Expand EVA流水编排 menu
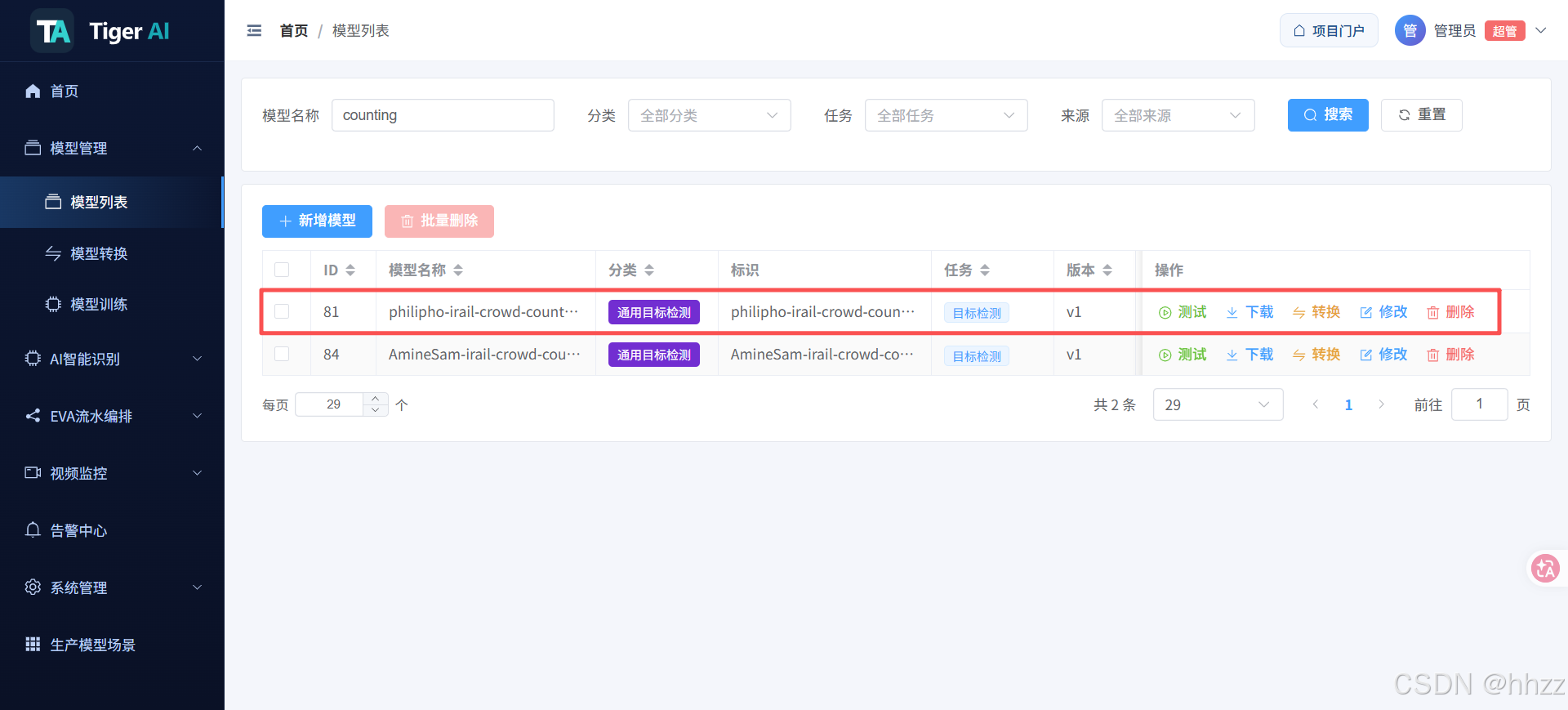 pyautogui.click(x=112, y=416)
